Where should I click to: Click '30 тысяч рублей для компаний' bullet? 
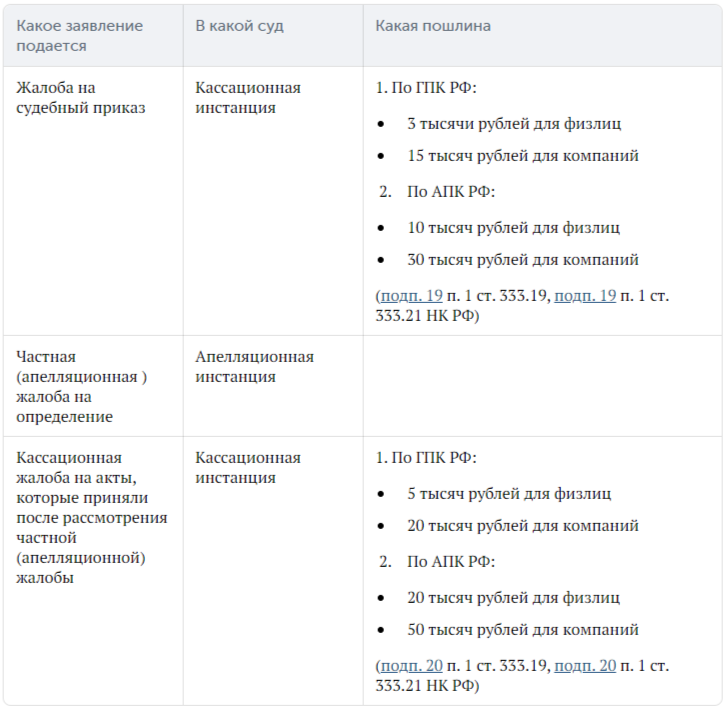523,260
